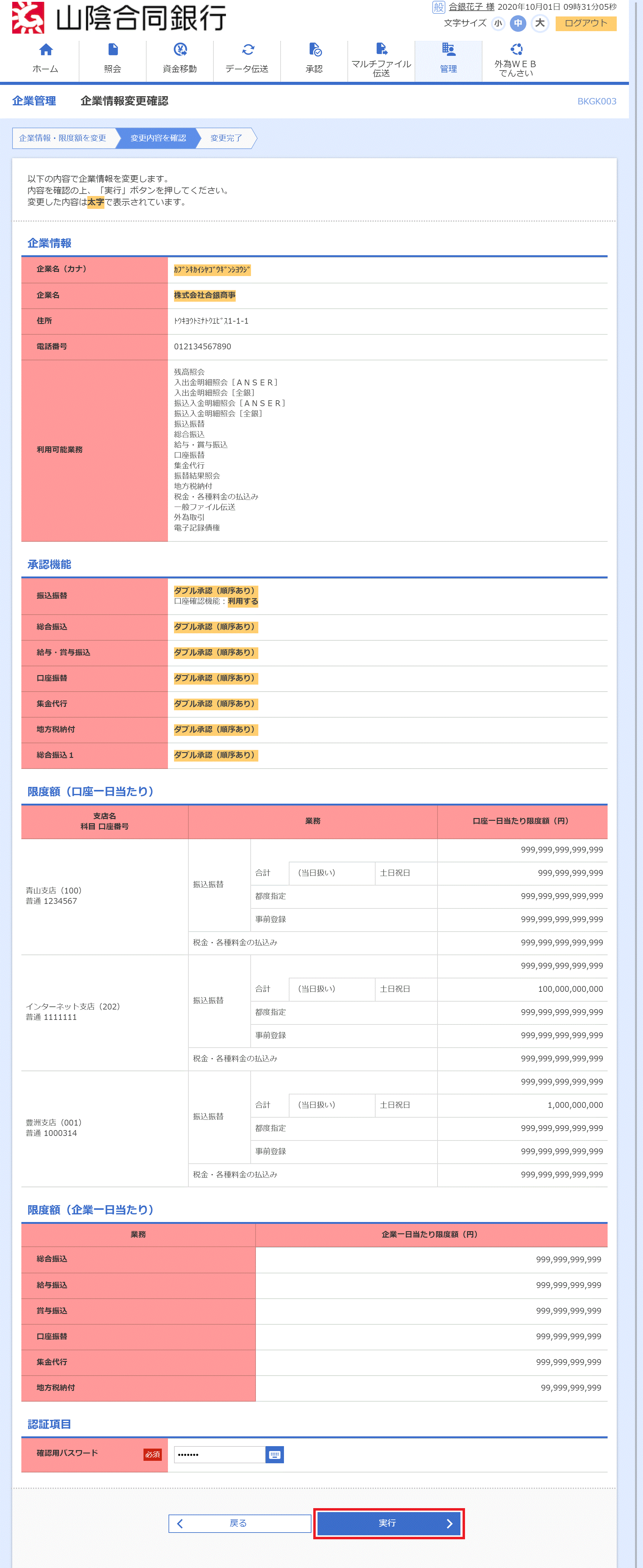
Task: Open the 照会 document icon
Action: 113,49
